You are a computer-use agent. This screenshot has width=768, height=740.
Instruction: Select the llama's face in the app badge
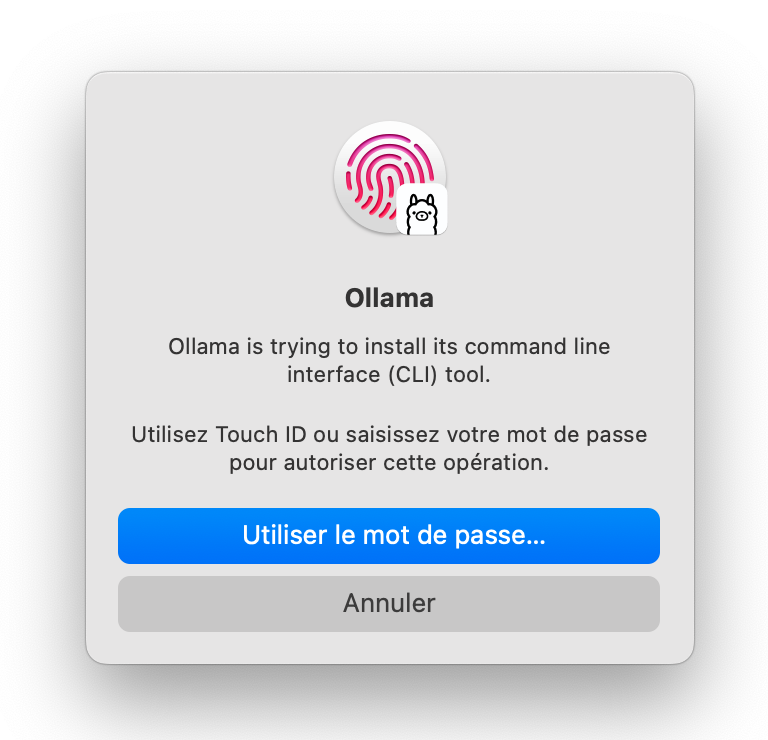(422, 215)
